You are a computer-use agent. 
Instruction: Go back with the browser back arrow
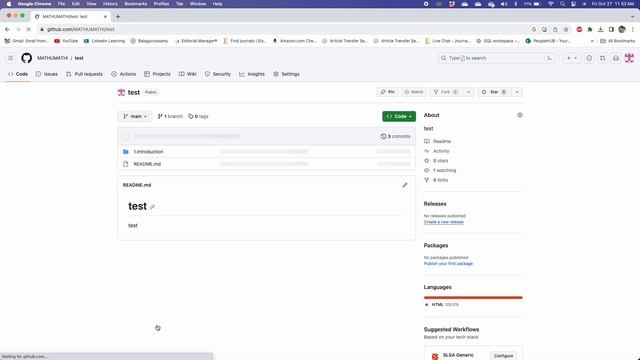click(7, 29)
